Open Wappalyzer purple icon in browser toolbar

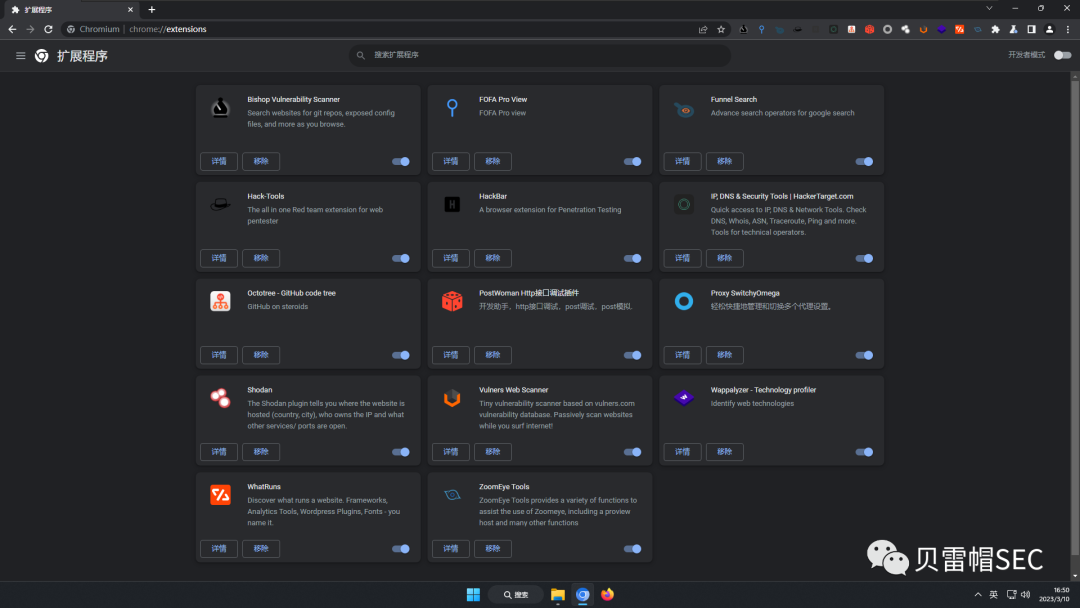(942, 30)
